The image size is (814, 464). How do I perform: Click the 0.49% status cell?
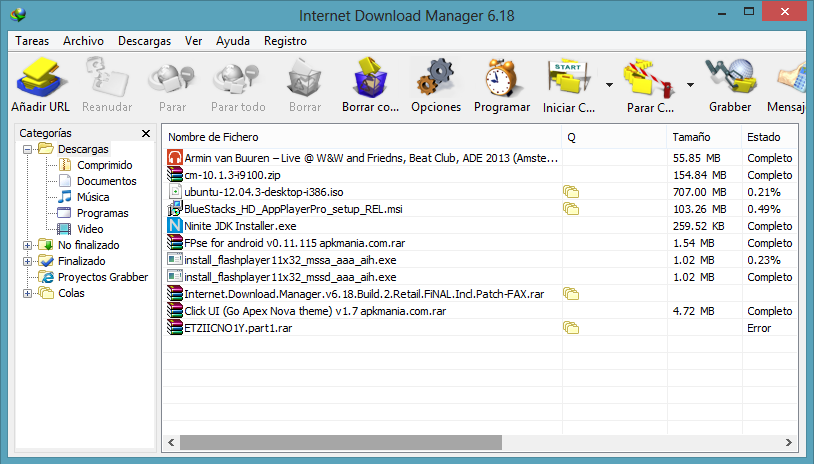pos(764,209)
